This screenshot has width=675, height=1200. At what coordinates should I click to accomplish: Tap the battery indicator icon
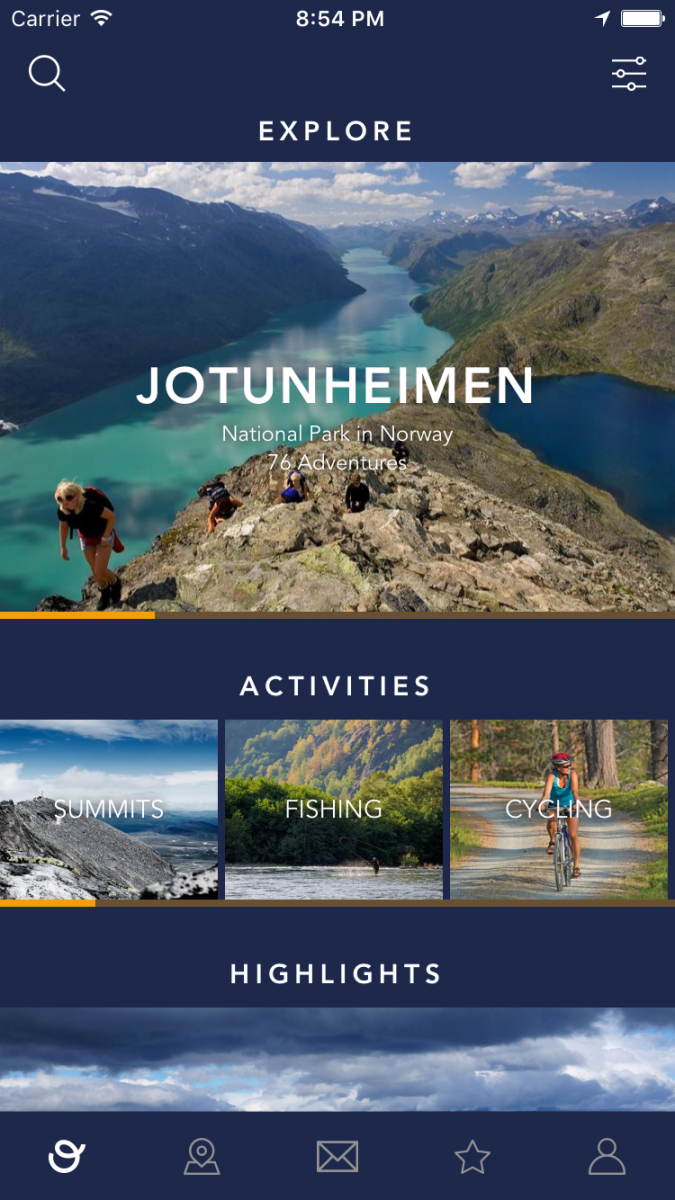click(x=641, y=19)
